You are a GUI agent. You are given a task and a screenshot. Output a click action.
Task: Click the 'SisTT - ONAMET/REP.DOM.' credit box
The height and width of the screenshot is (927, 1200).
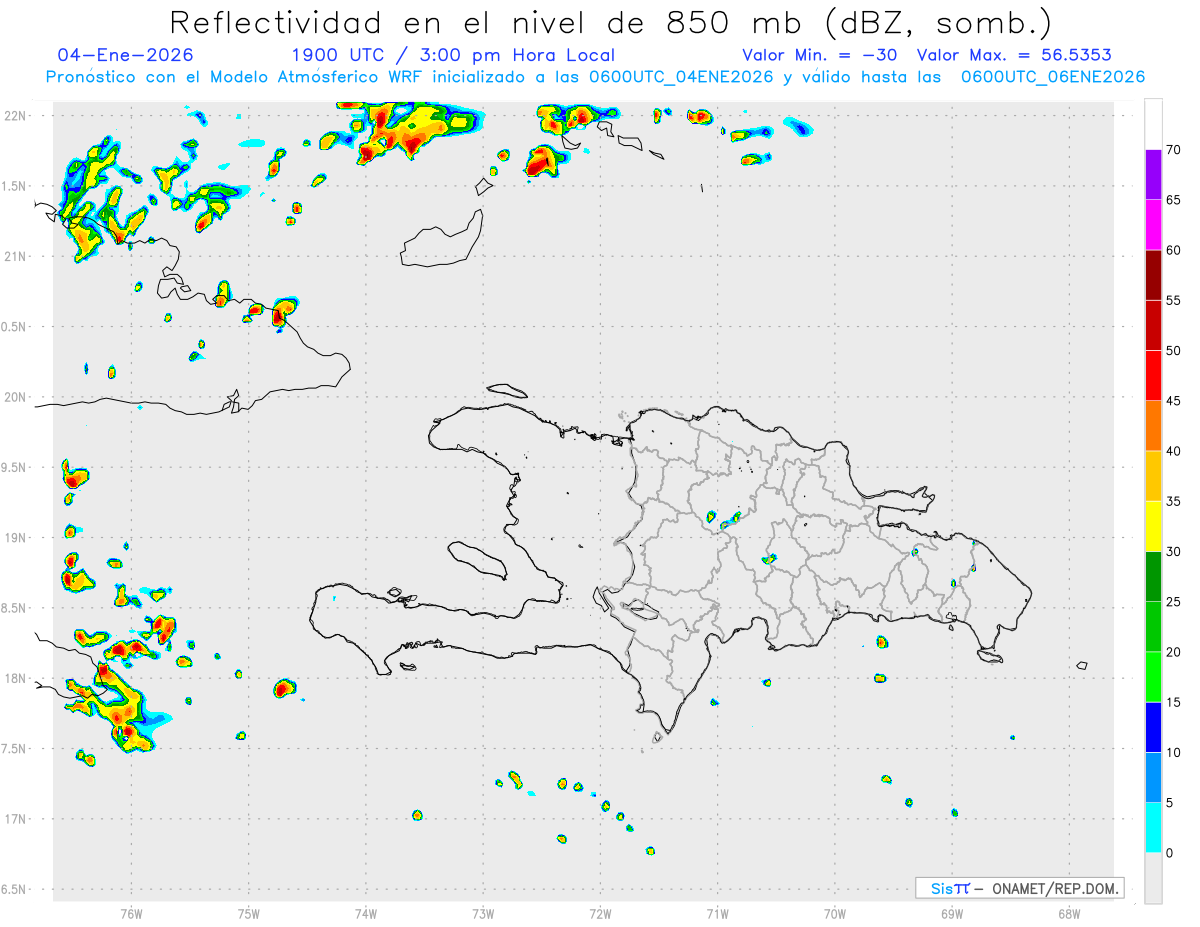tap(1019, 888)
